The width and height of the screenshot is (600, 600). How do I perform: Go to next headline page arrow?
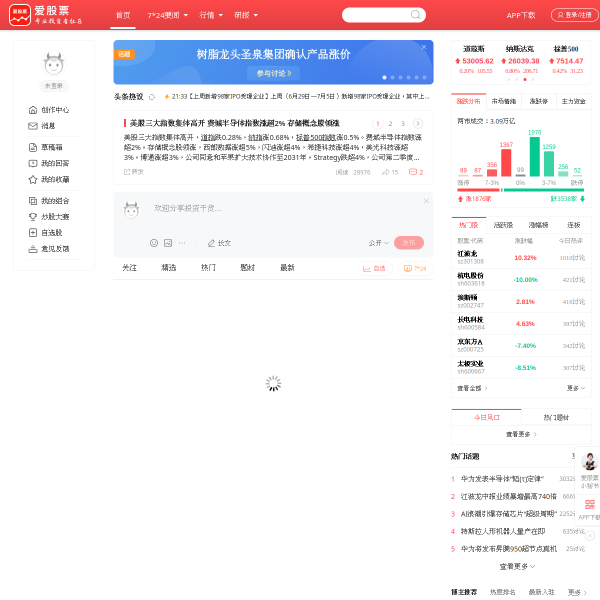[418, 124]
